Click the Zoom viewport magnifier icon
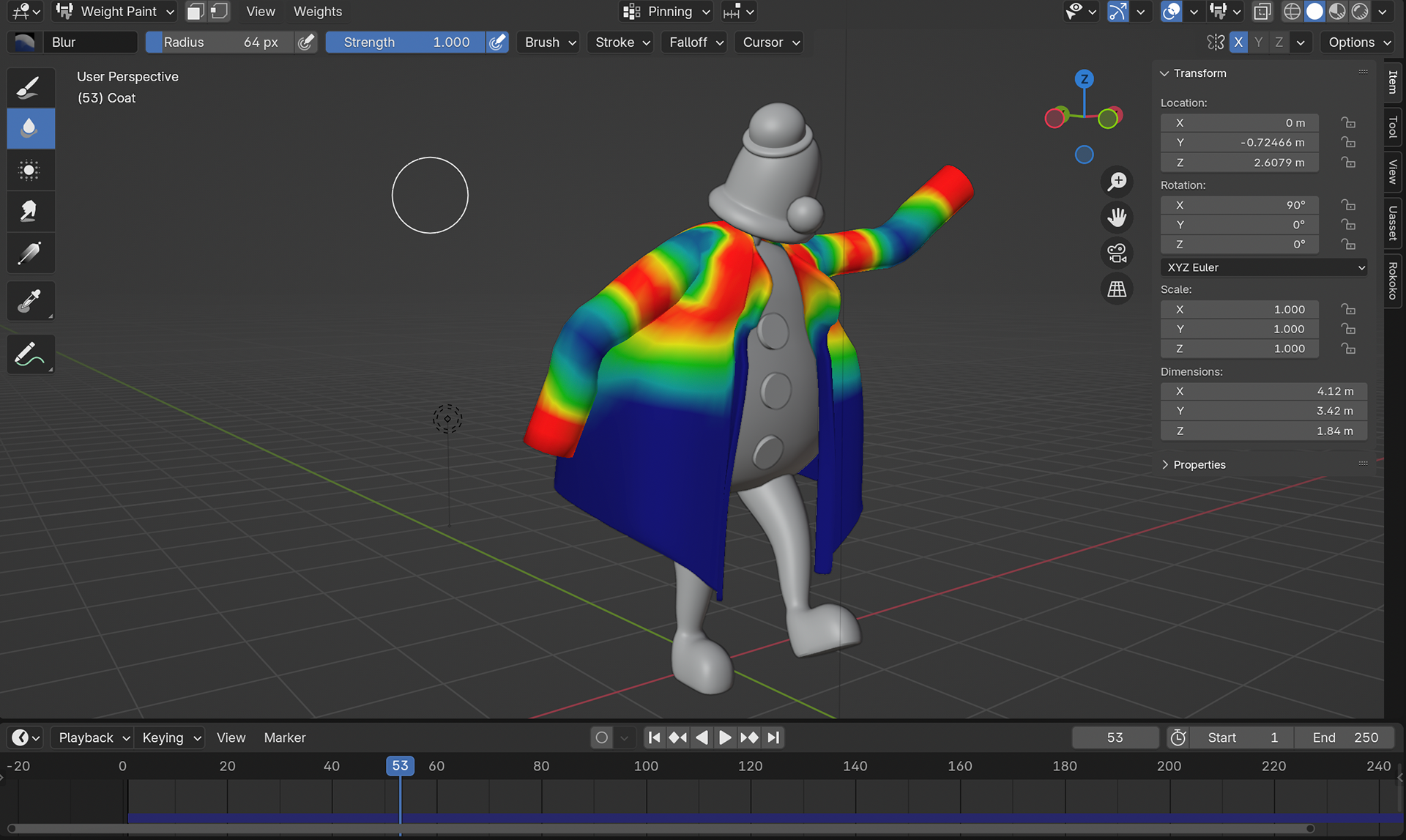The image size is (1406, 840). (1117, 182)
